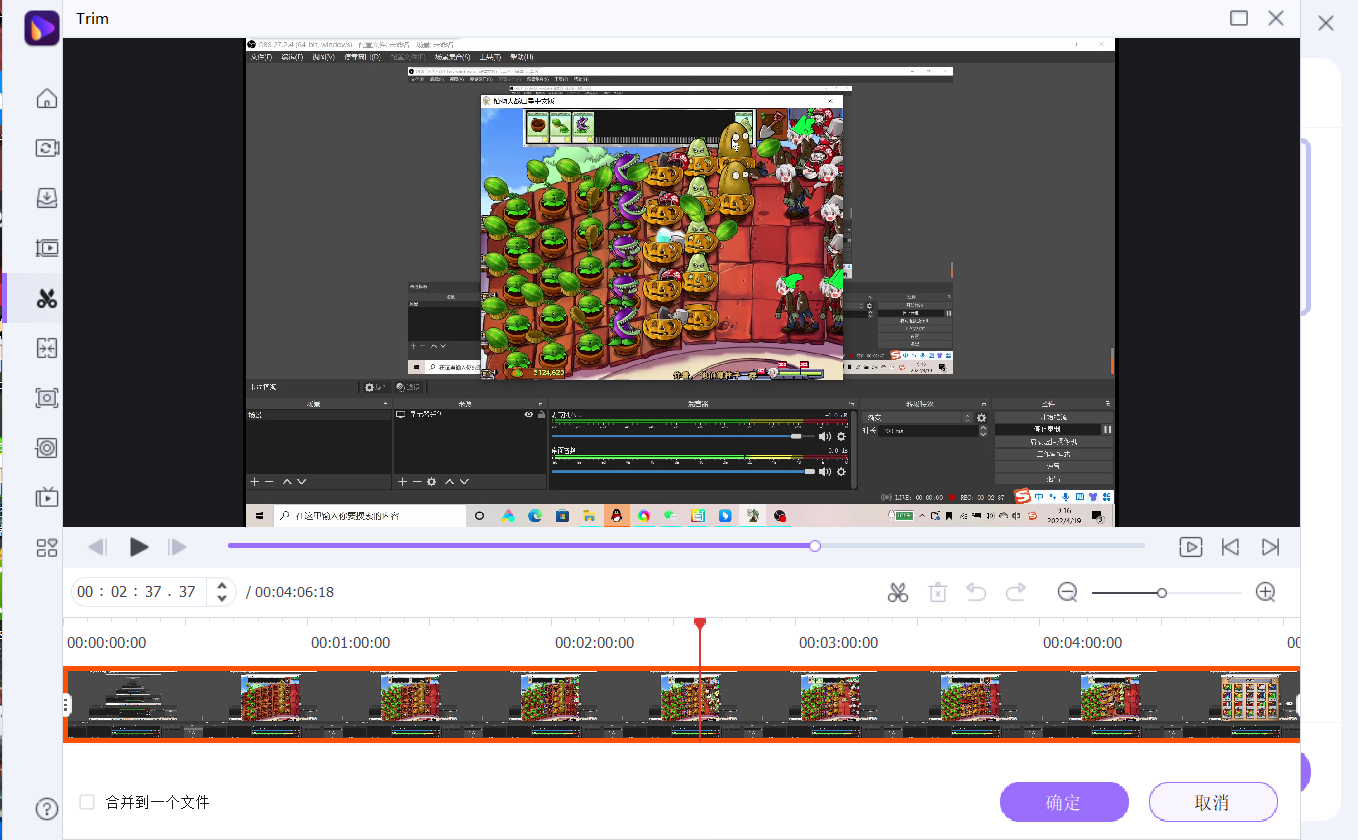Zoom out the timeline with minus magnifier
This screenshot has width=1358, height=840.
(1067, 592)
